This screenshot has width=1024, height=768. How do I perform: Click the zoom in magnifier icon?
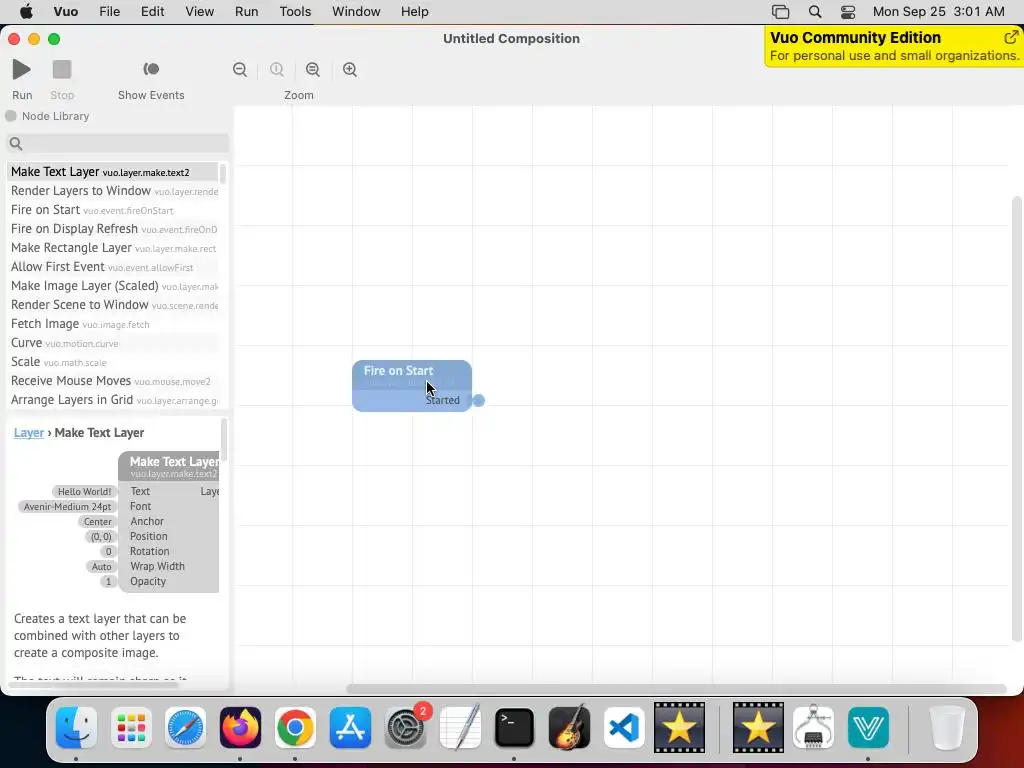(350, 69)
